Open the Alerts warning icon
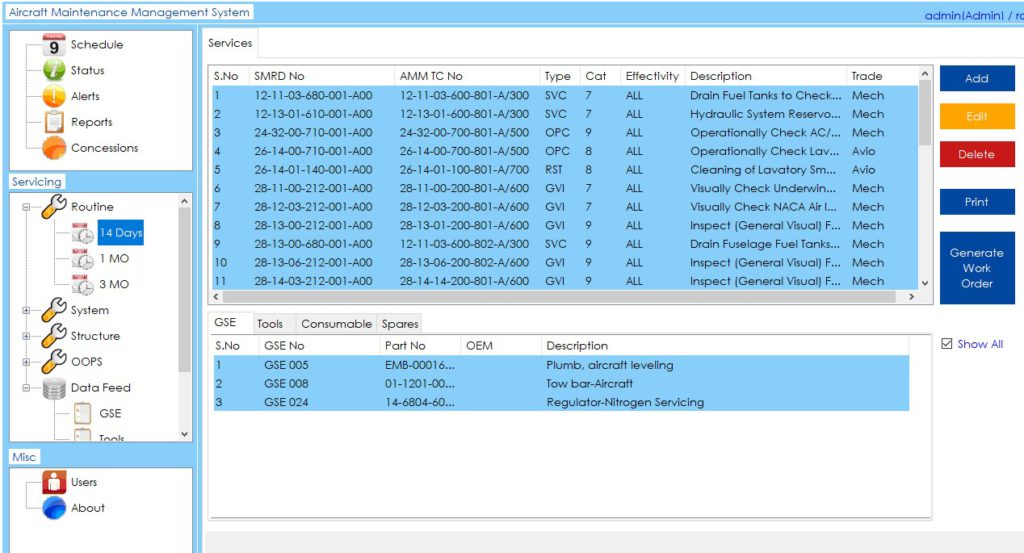Screen dimensions: 1024x553 [54, 96]
